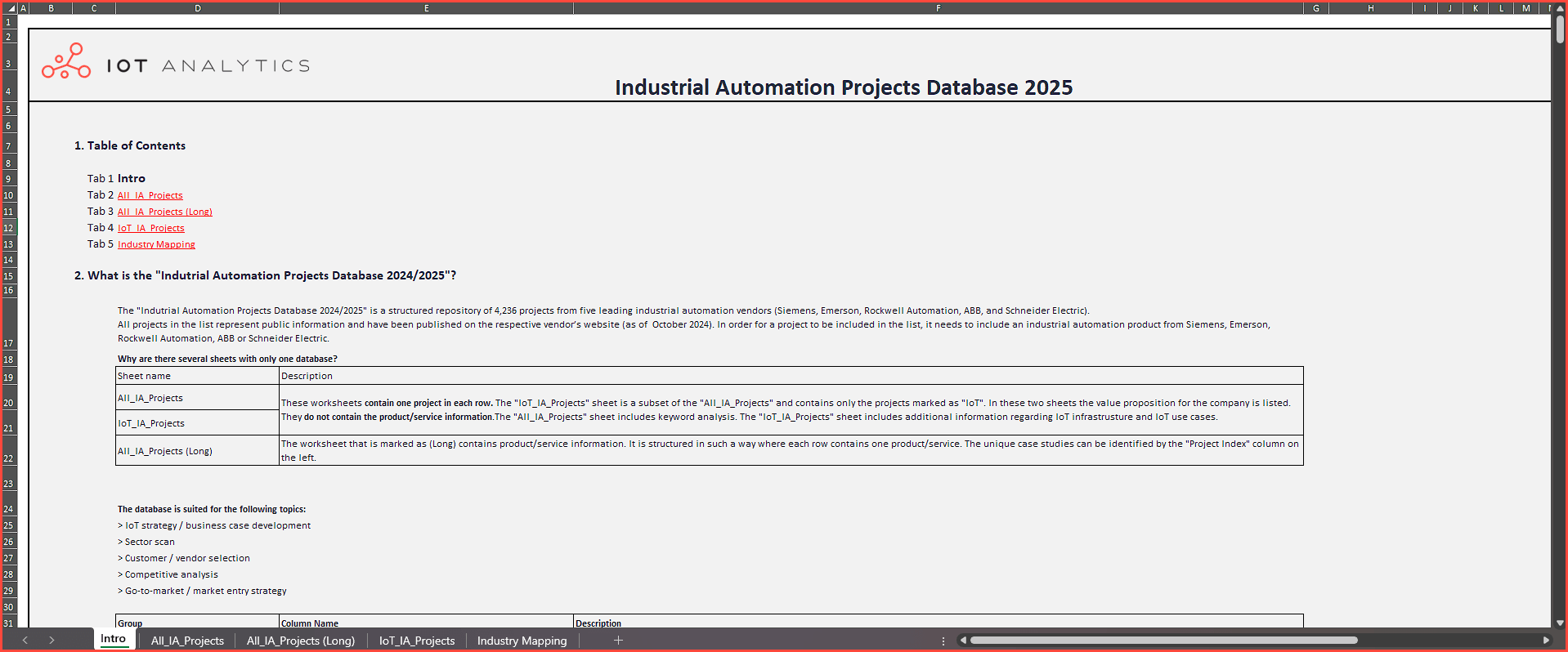1568x652 pixels.
Task: Click the 'Description' header beside 'Sheet name'
Action: (x=791, y=376)
